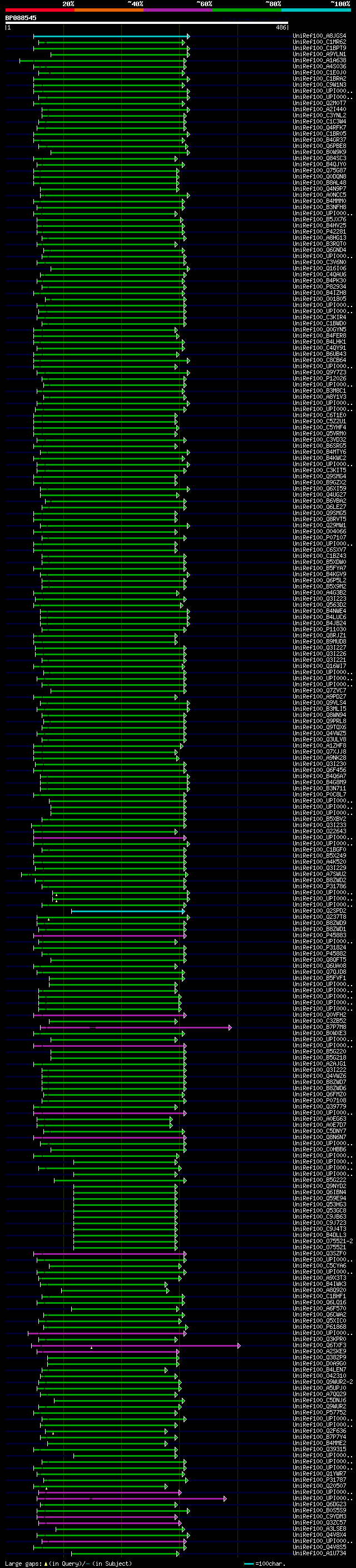Select the UniRef100_Q84SC3 label
Viewport: 356px width, 1568px height.
pyautogui.click(x=319, y=159)
